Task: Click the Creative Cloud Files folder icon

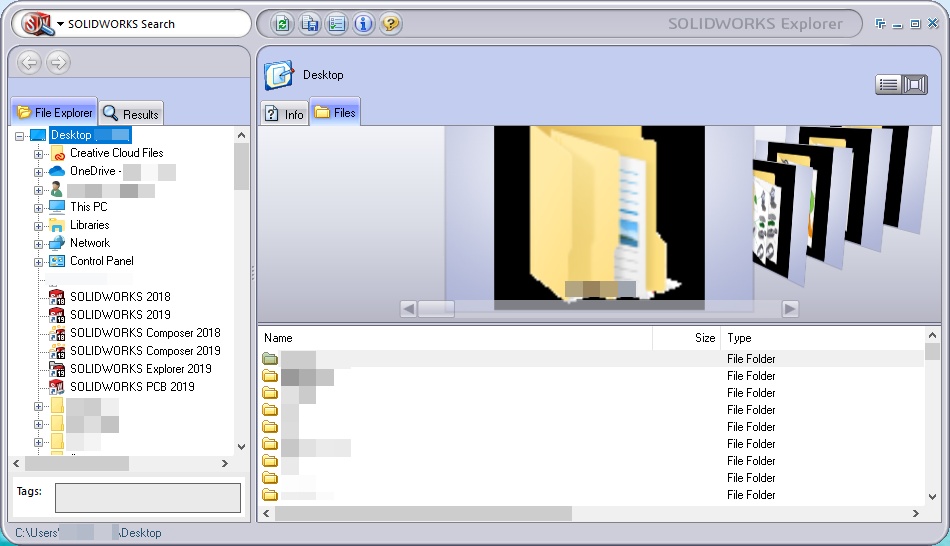Action: pos(57,153)
